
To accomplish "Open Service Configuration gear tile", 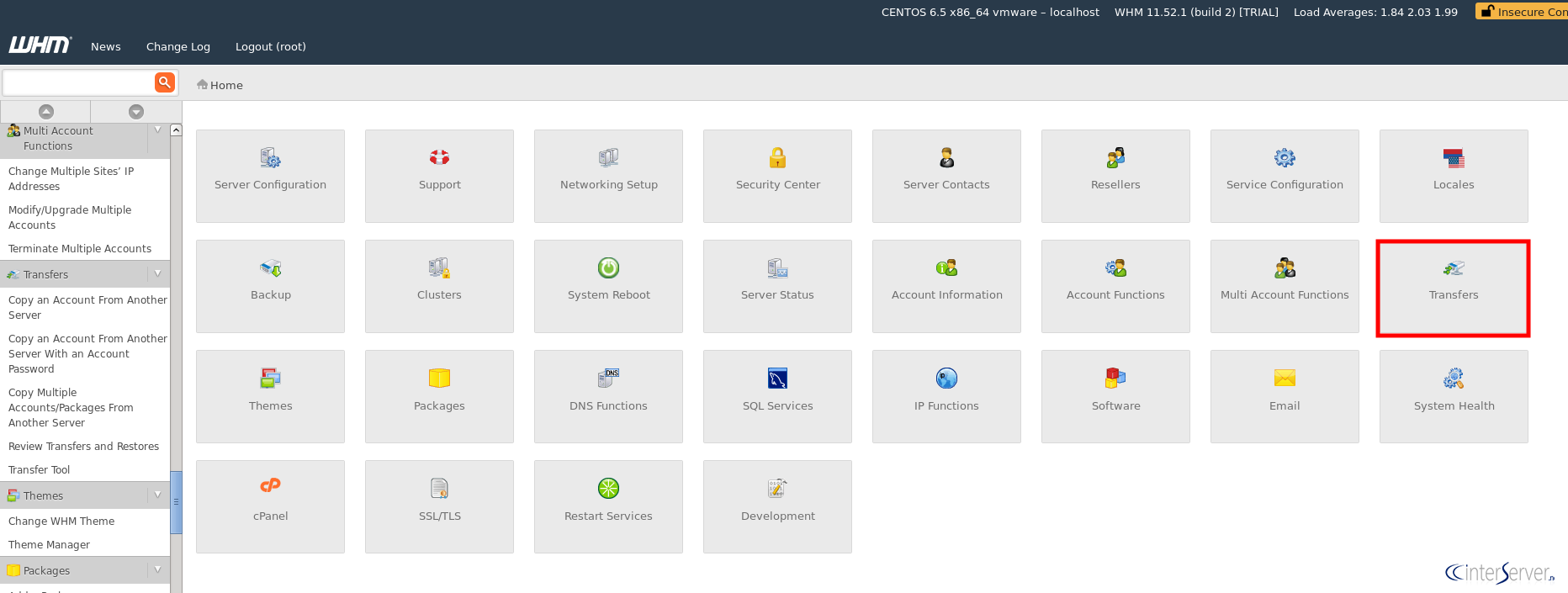I will tap(1285, 176).
